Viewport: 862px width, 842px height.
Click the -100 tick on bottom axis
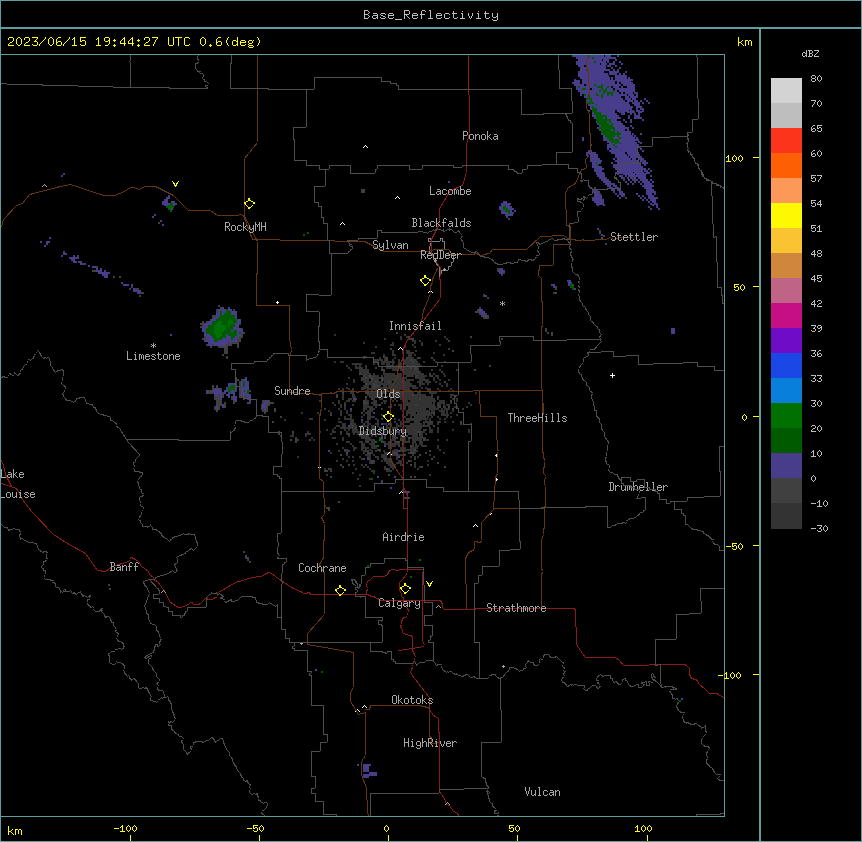point(125,829)
